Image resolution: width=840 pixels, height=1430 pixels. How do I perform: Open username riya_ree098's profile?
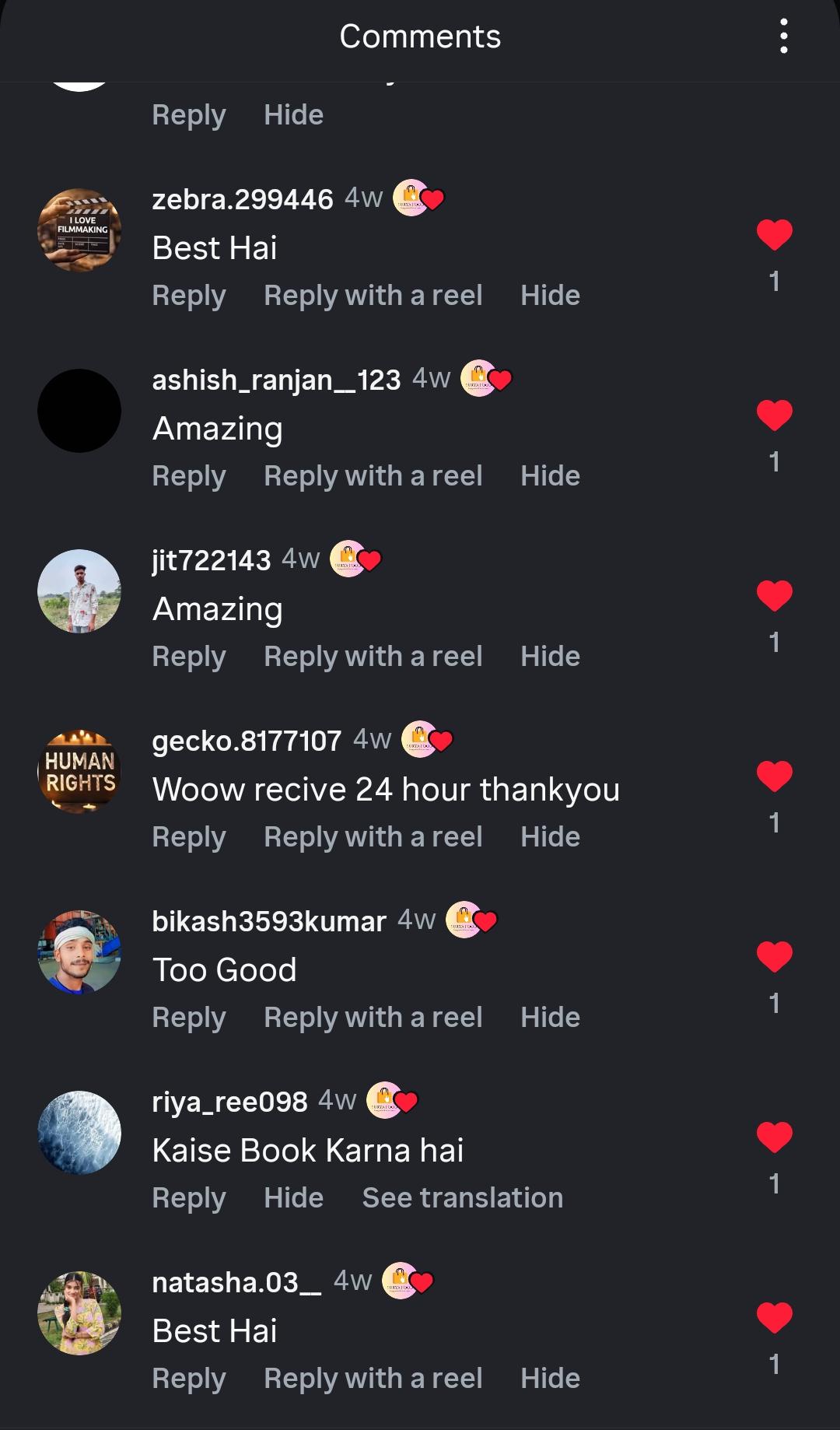click(x=229, y=1102)
